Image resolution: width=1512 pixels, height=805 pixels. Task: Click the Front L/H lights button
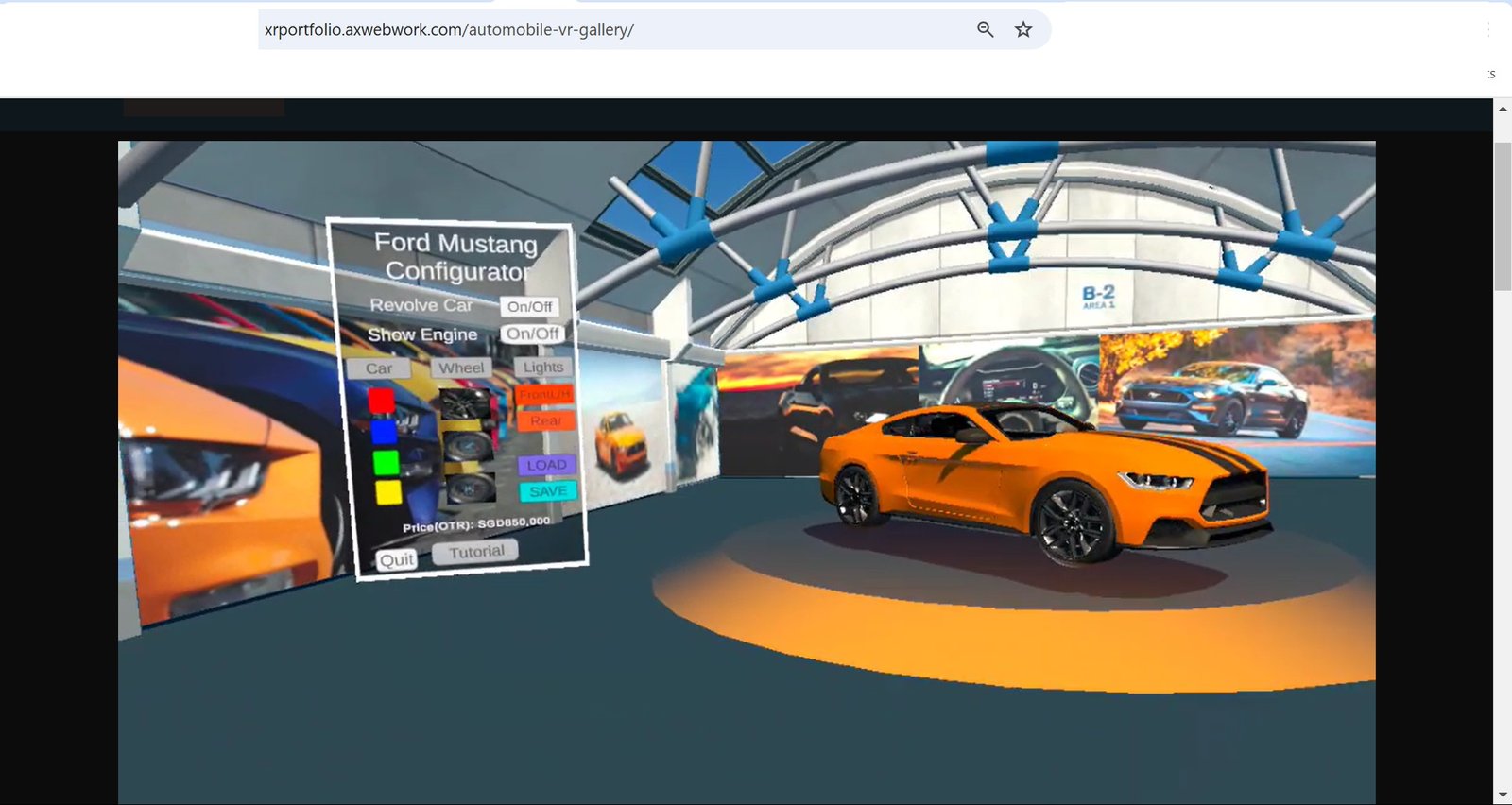(x=544, y=393)
